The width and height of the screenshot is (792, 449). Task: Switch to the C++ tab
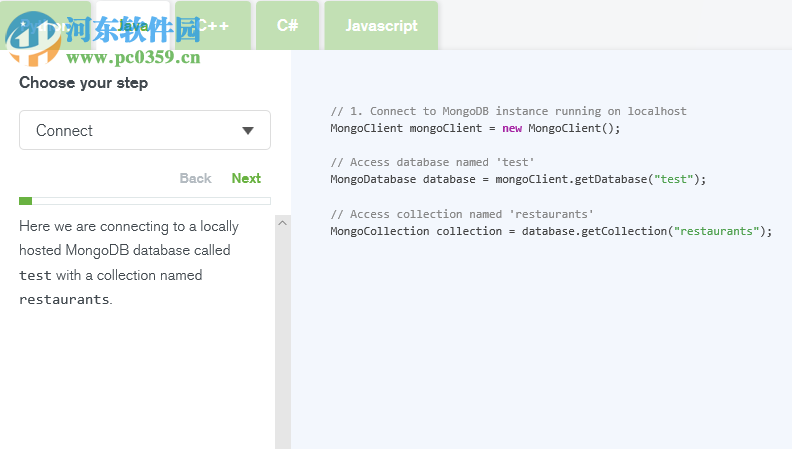pos(213,25)
